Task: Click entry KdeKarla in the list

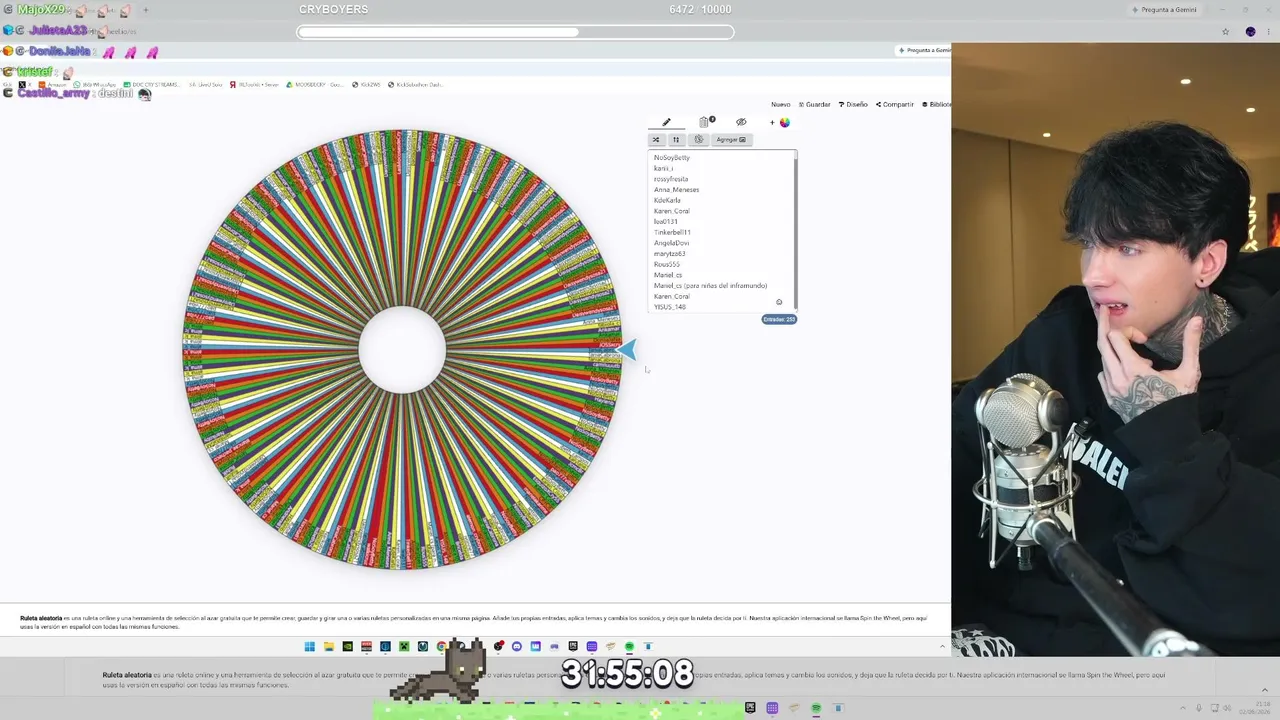Action: pos(667,200)
